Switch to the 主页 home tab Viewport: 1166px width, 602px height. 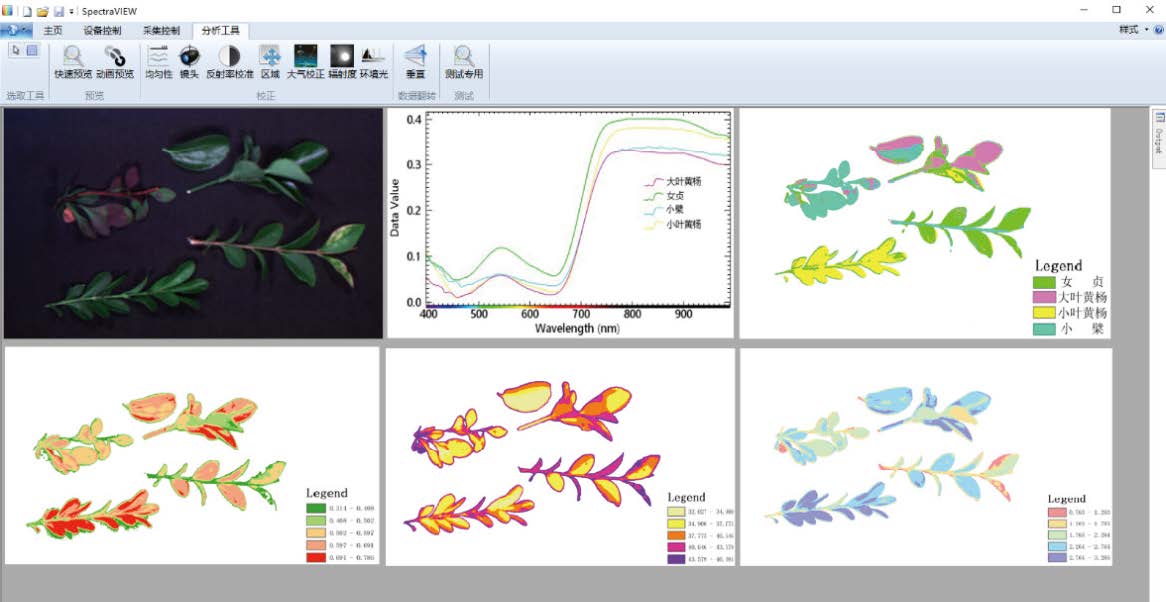pos(53,30)
